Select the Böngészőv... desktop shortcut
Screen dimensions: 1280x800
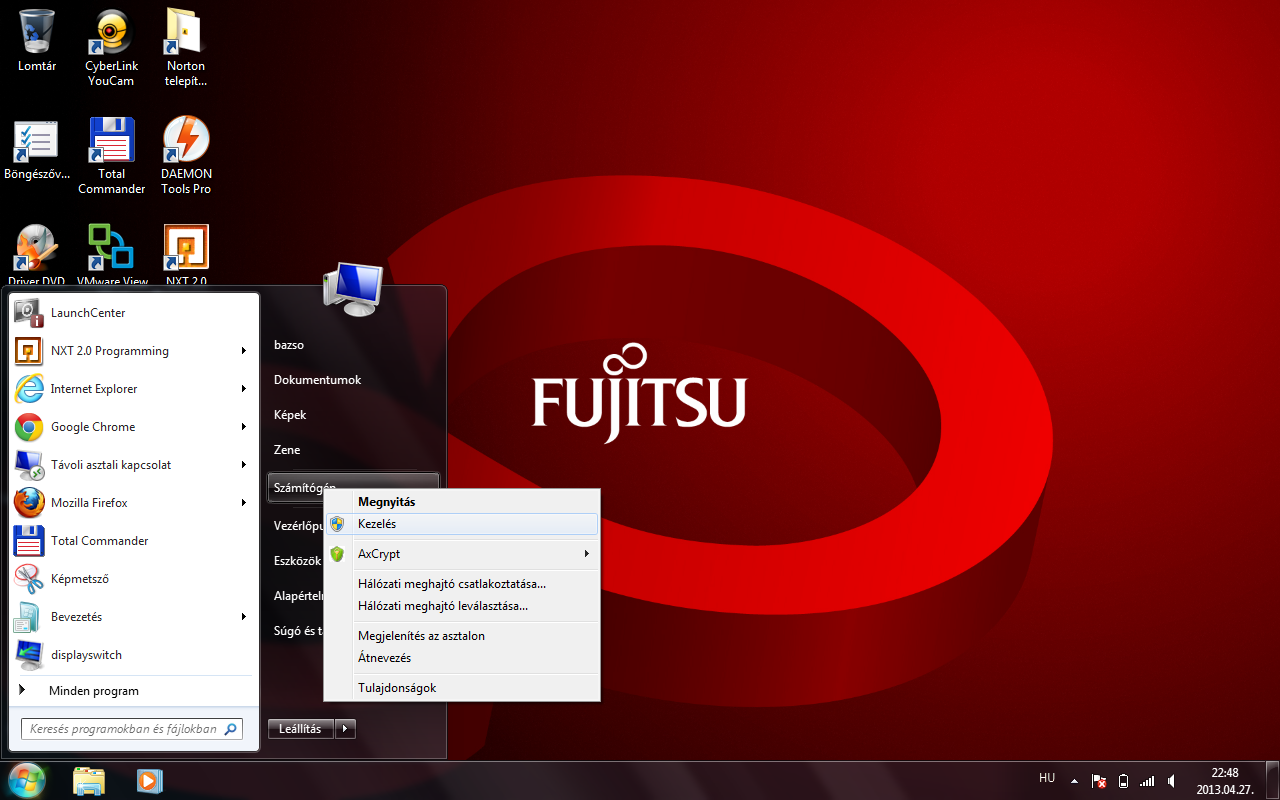click(37, 150)
